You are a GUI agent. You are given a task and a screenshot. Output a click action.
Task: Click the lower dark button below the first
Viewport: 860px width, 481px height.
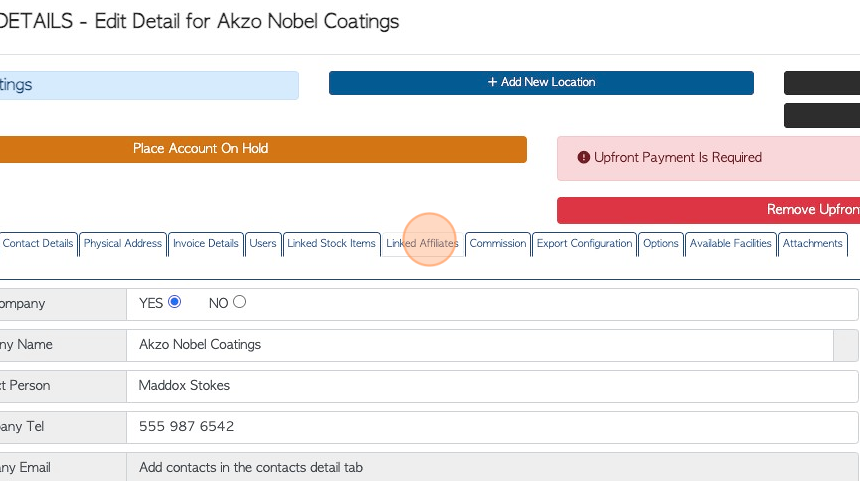822,115
